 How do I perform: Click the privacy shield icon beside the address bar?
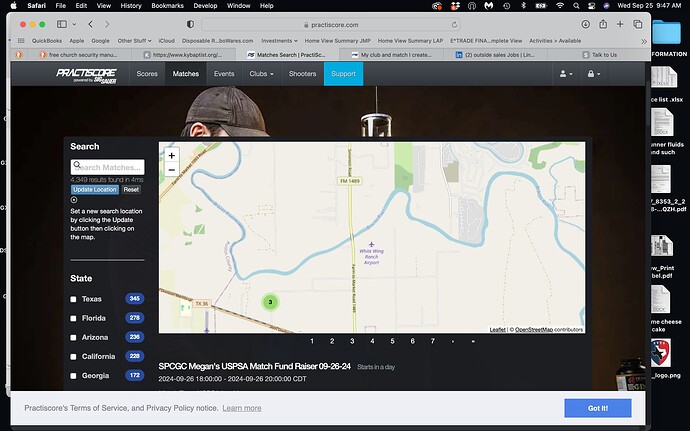[190, 24]
